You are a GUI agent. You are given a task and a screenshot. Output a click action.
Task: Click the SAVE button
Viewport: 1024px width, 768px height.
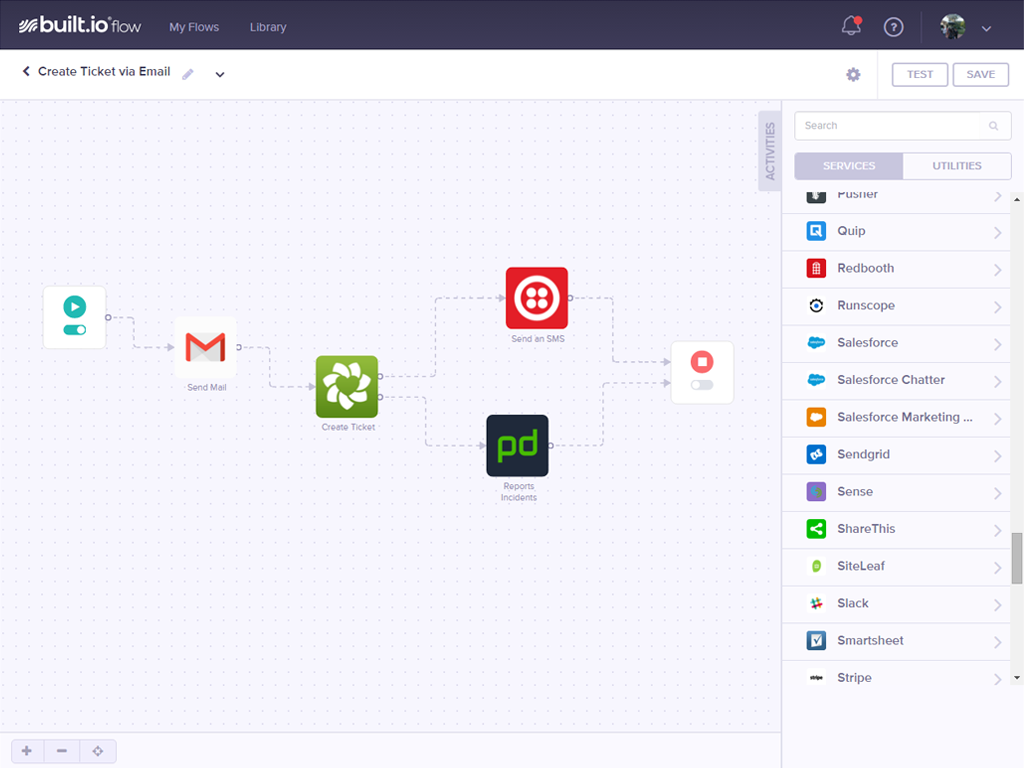[x=980, y=75]
